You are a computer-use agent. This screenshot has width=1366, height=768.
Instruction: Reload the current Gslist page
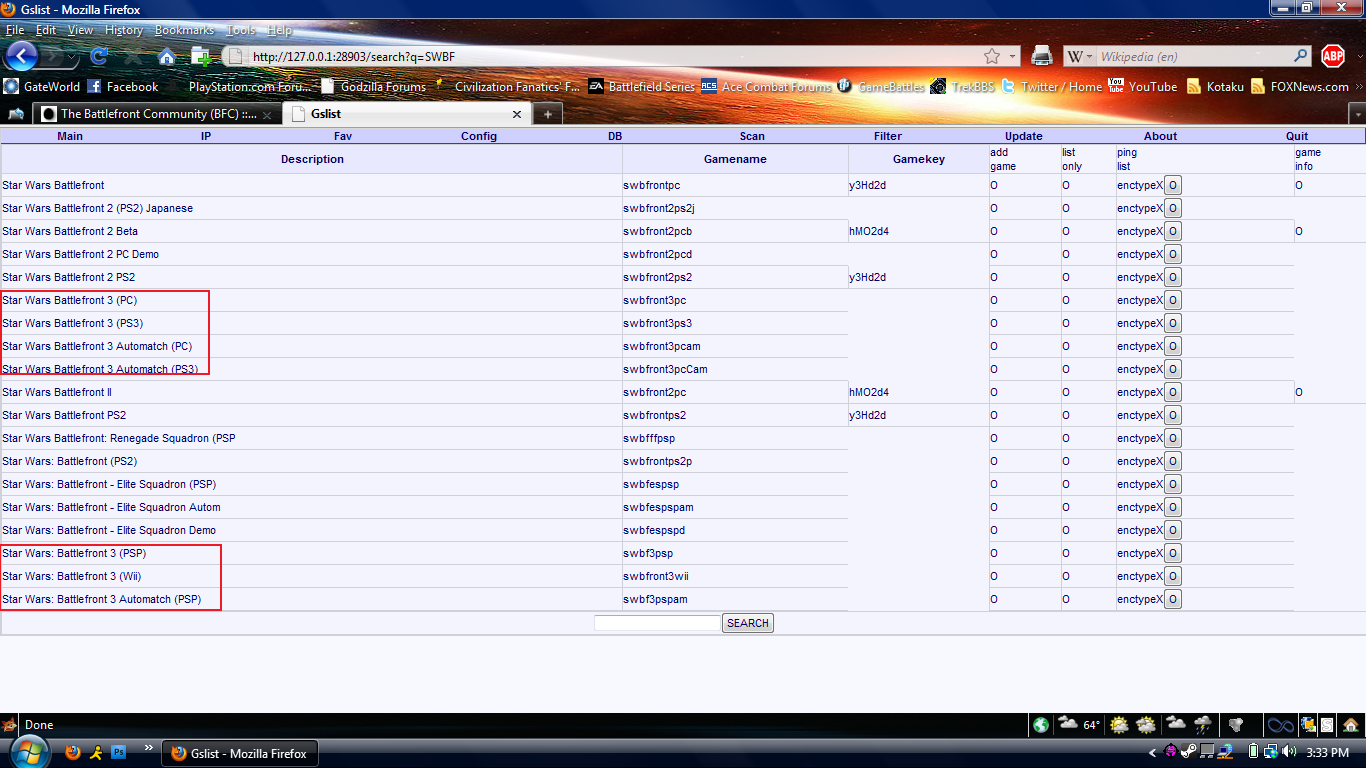[98, 56]
